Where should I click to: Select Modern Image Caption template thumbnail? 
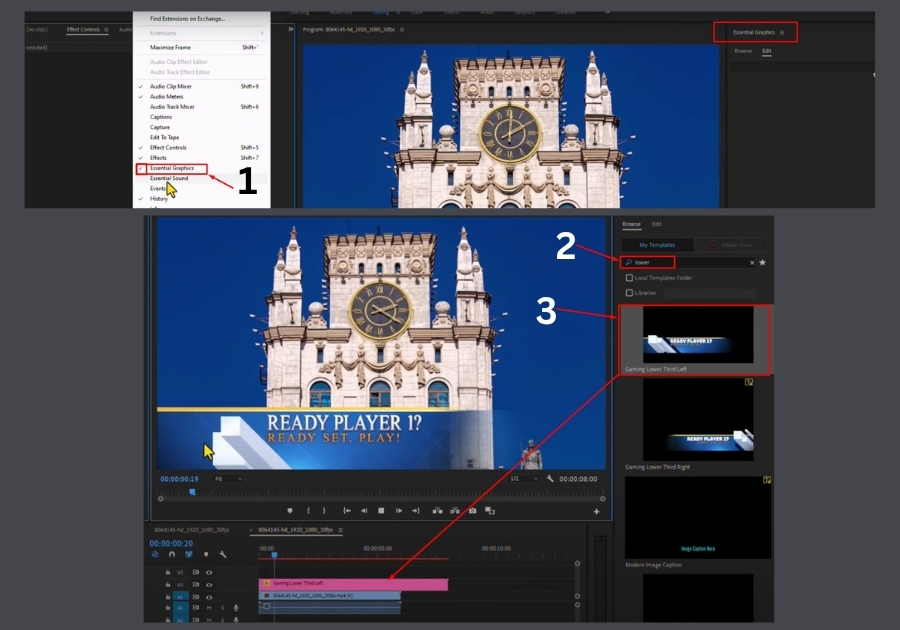[698, 518]
